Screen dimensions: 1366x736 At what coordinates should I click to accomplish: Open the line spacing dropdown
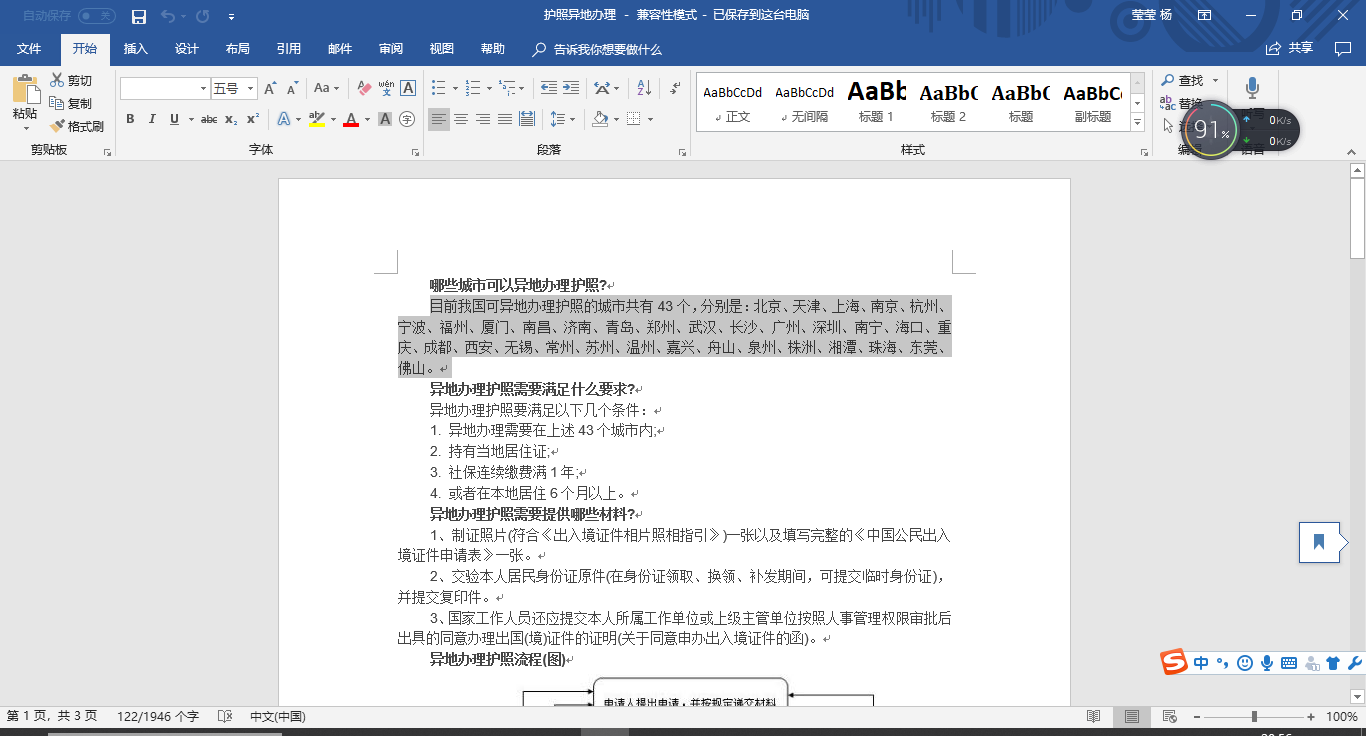pyautogui.click(x=563, y=119)
